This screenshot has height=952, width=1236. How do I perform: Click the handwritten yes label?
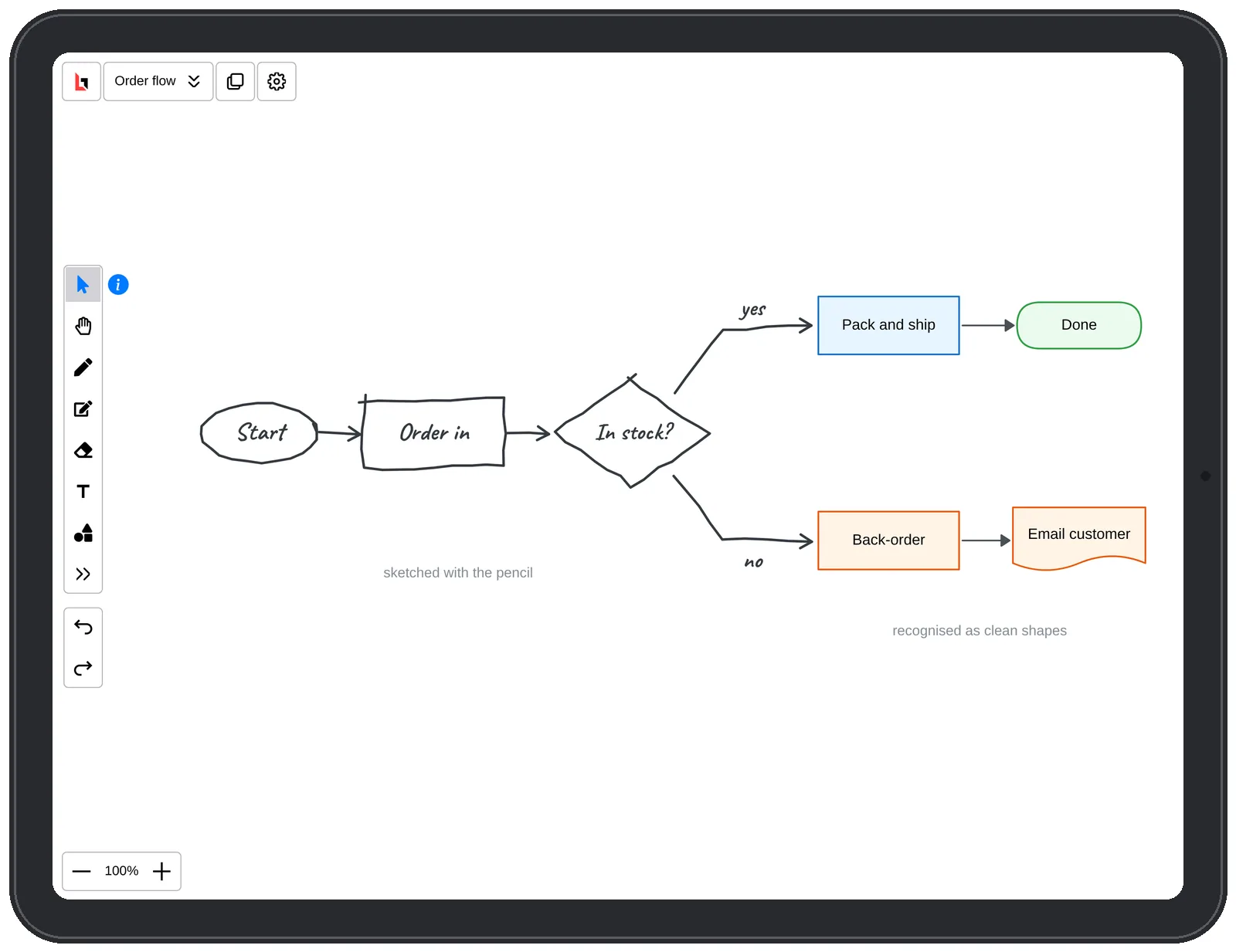[x=753, y=310]
